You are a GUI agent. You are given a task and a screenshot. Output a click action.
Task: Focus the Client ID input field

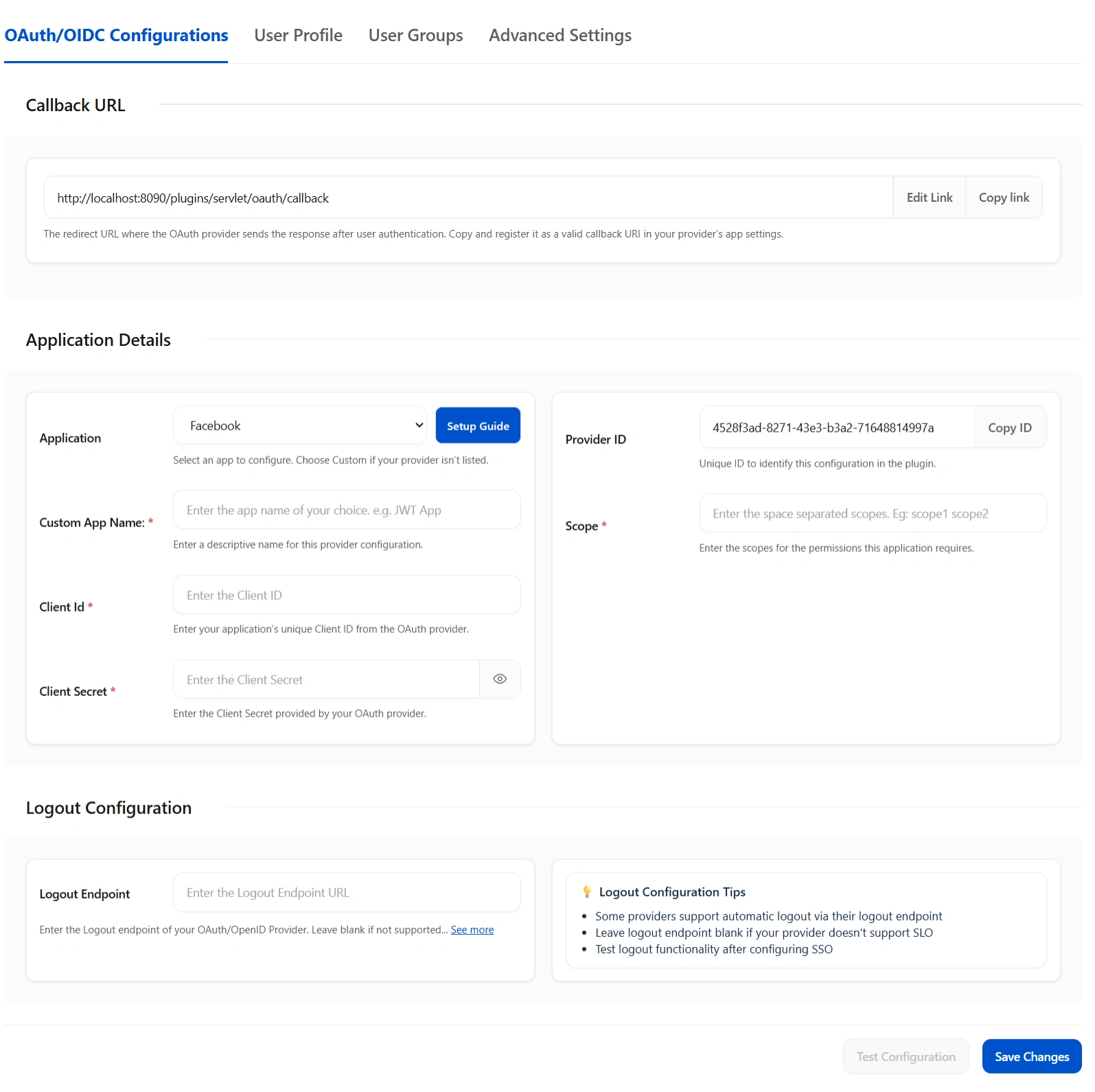(x=347, y=594)
